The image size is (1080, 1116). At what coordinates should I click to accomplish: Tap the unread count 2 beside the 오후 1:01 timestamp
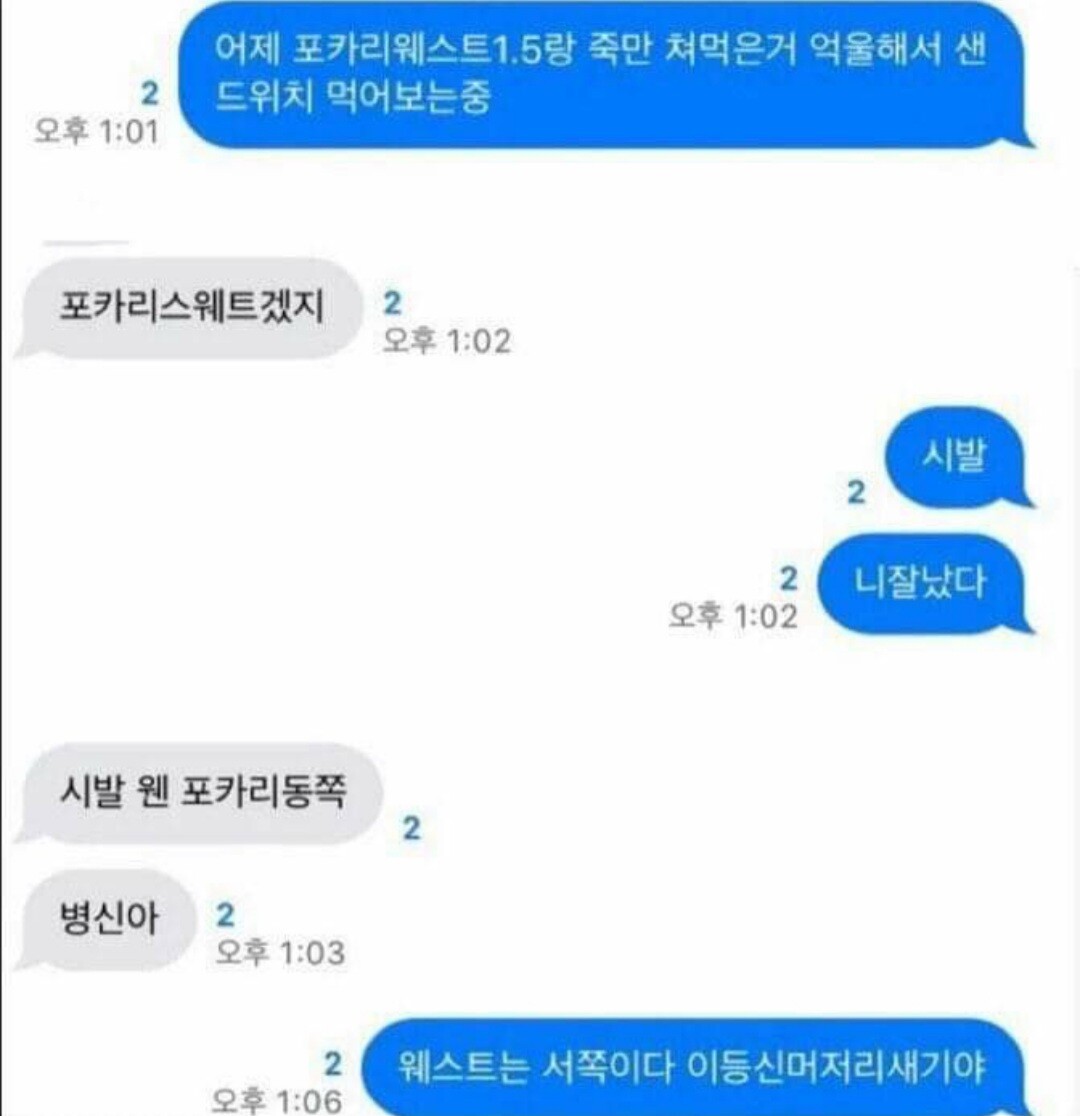tap(150, 94)
